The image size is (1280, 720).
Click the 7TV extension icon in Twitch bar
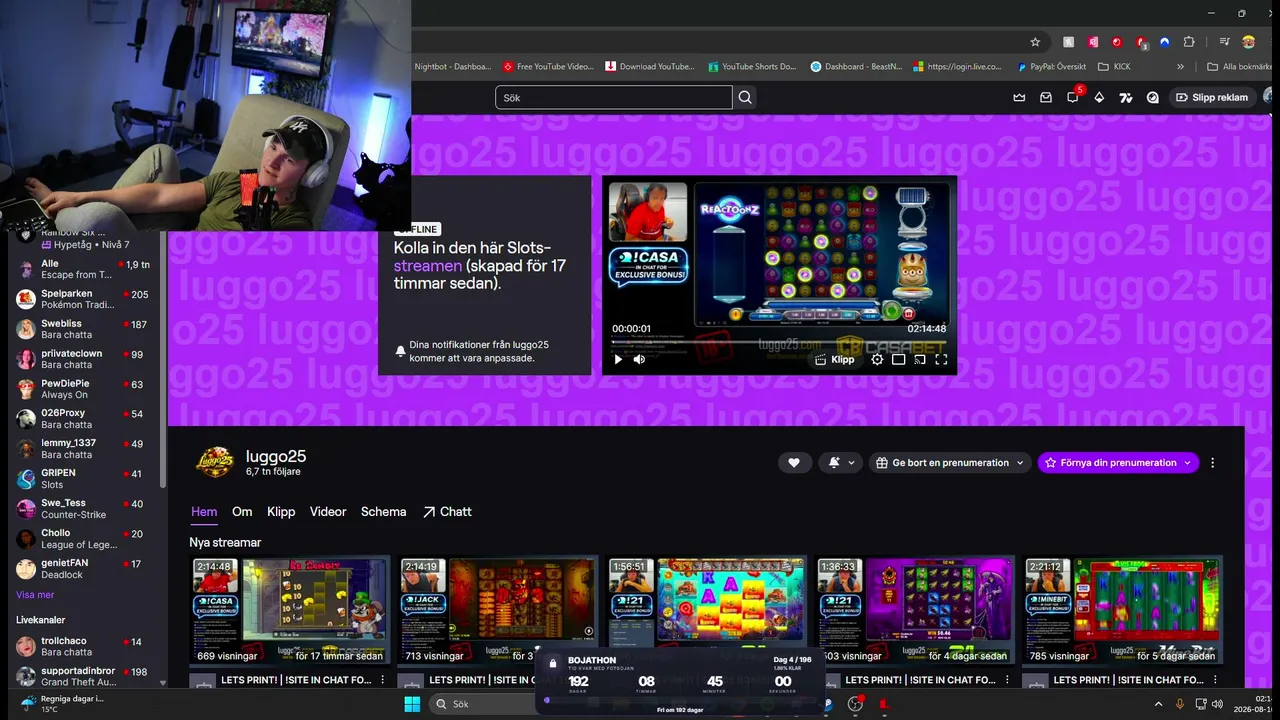1126,98
